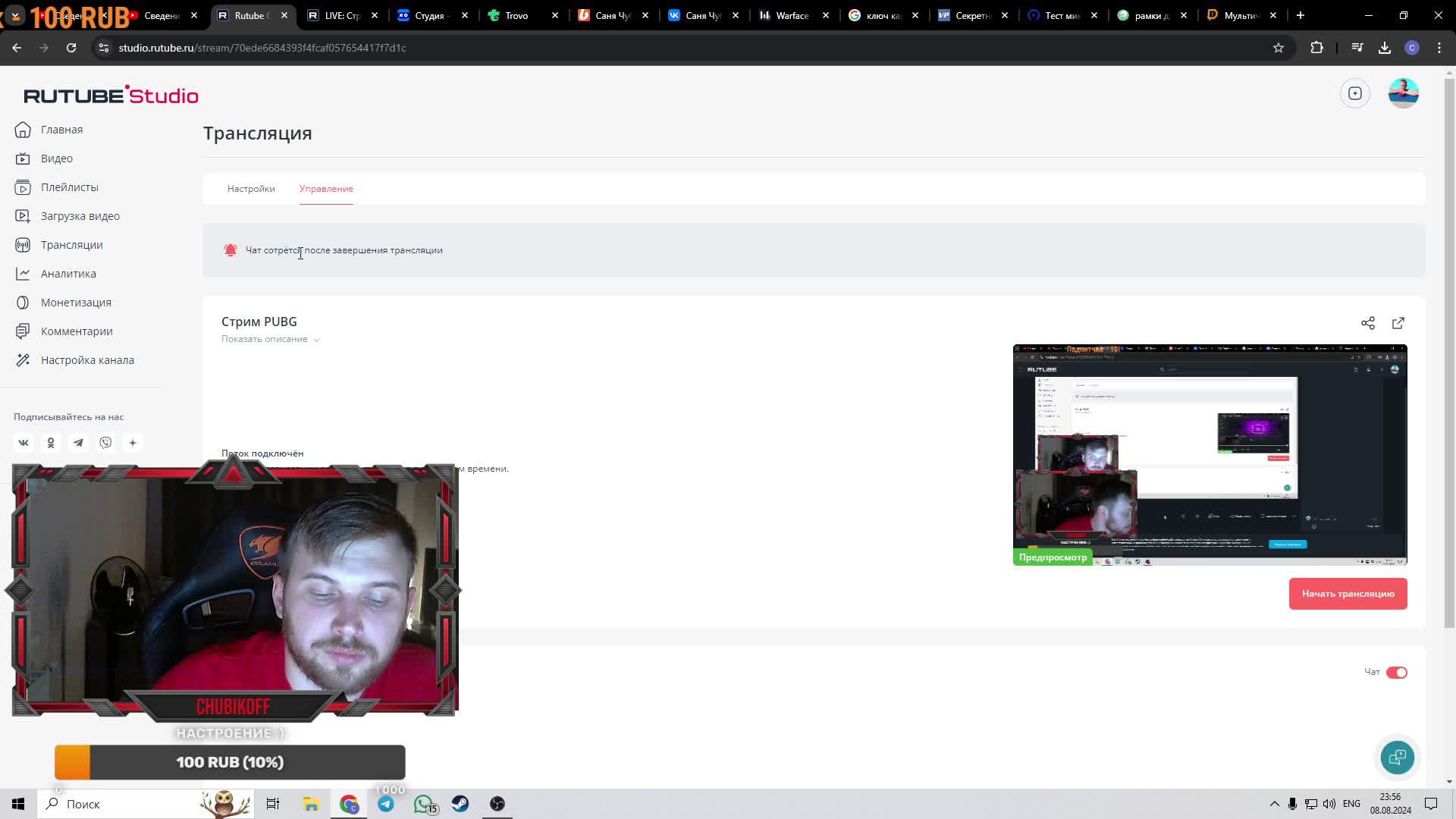Open Steam from the Windows taskbar
The width and height of the screenshot is (1456, 819).
pos(460,804)
